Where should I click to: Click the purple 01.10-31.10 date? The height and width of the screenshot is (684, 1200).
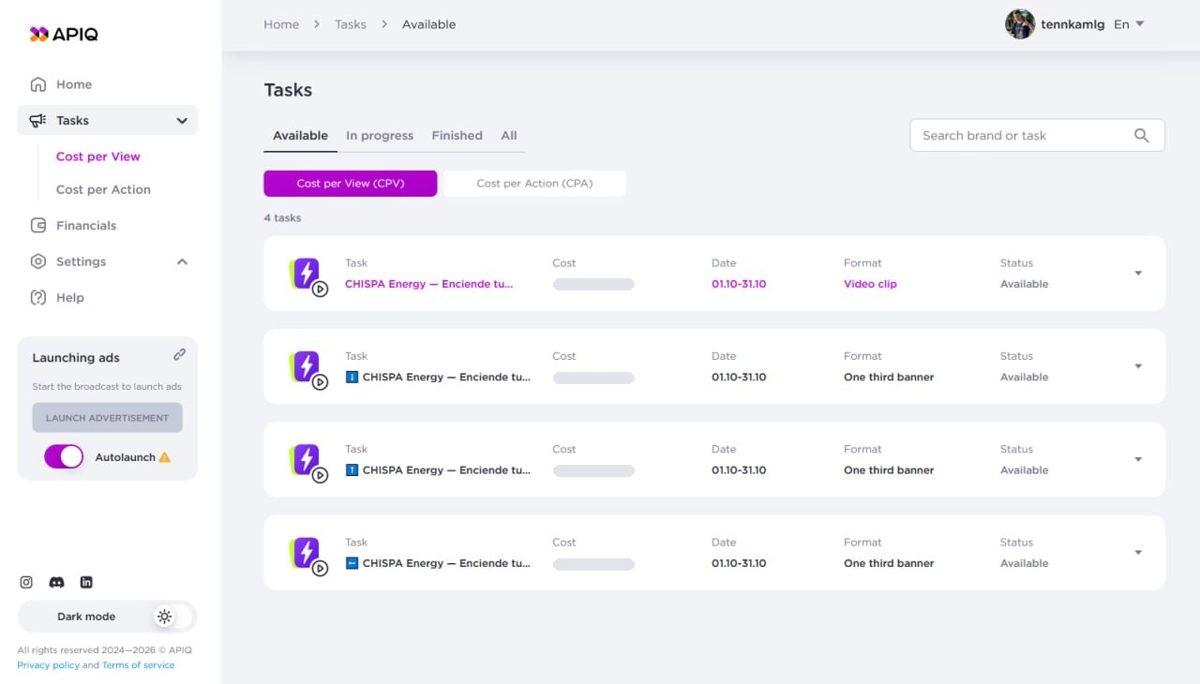[739, 284]
